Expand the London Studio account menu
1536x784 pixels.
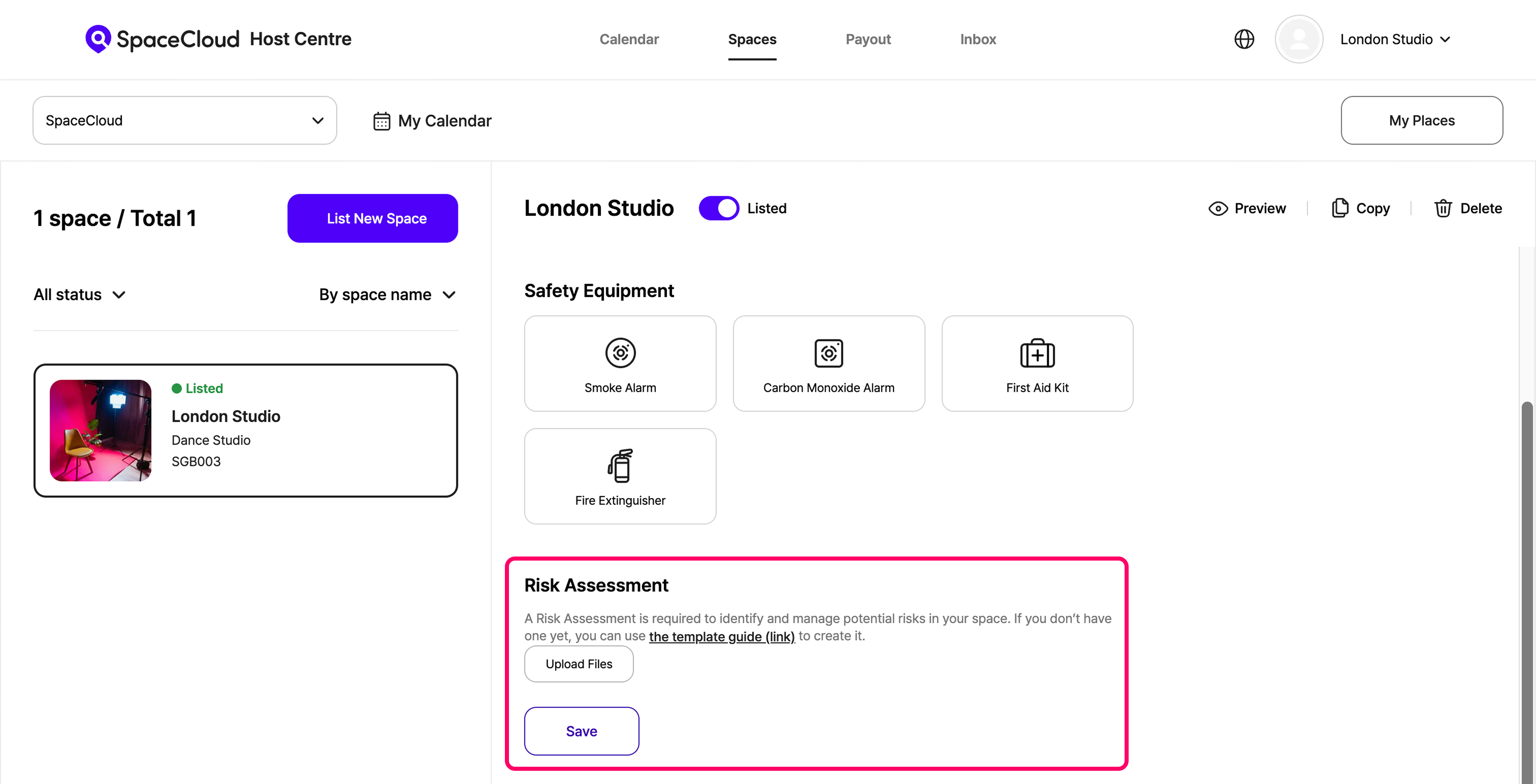[x=1395, y=39]
